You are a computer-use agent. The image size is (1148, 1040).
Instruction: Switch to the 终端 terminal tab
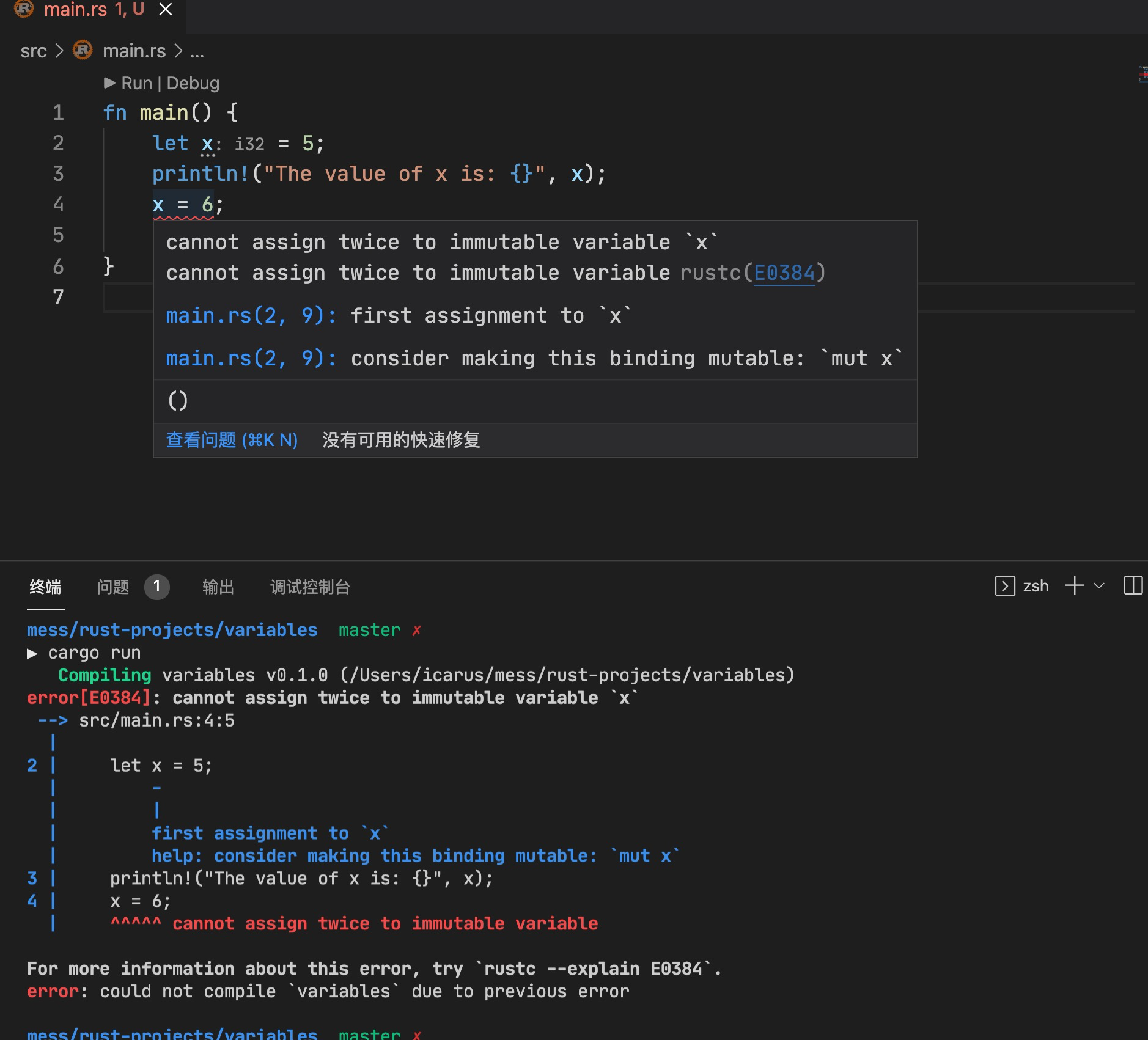tap(45, 587)
